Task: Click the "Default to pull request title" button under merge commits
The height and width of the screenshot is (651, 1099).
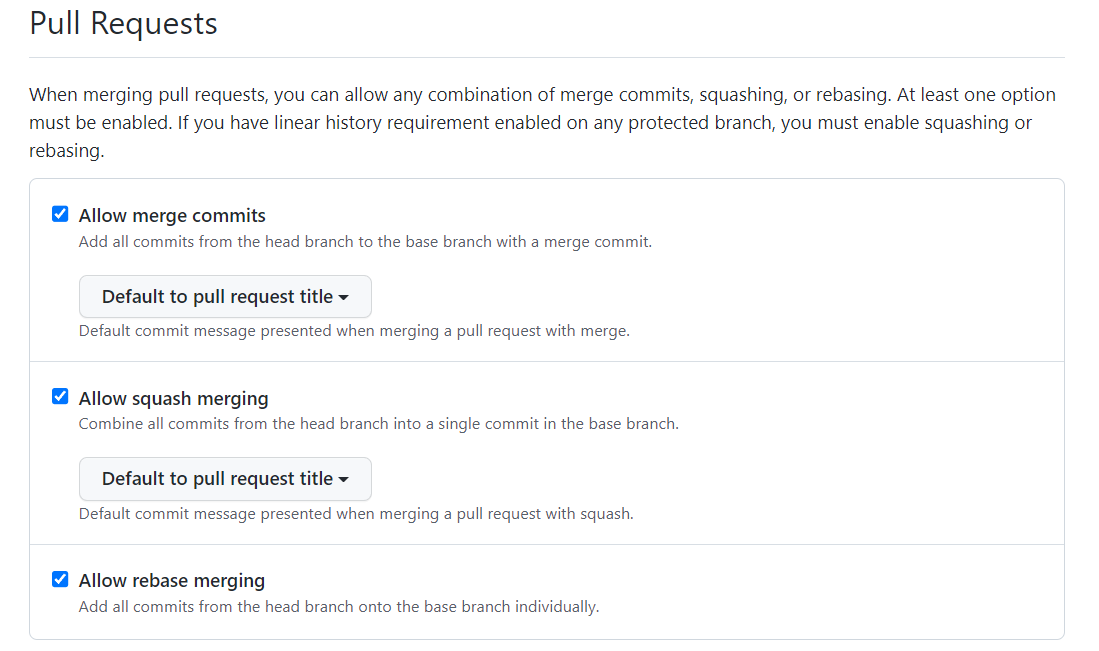Action: pos(224,296)
